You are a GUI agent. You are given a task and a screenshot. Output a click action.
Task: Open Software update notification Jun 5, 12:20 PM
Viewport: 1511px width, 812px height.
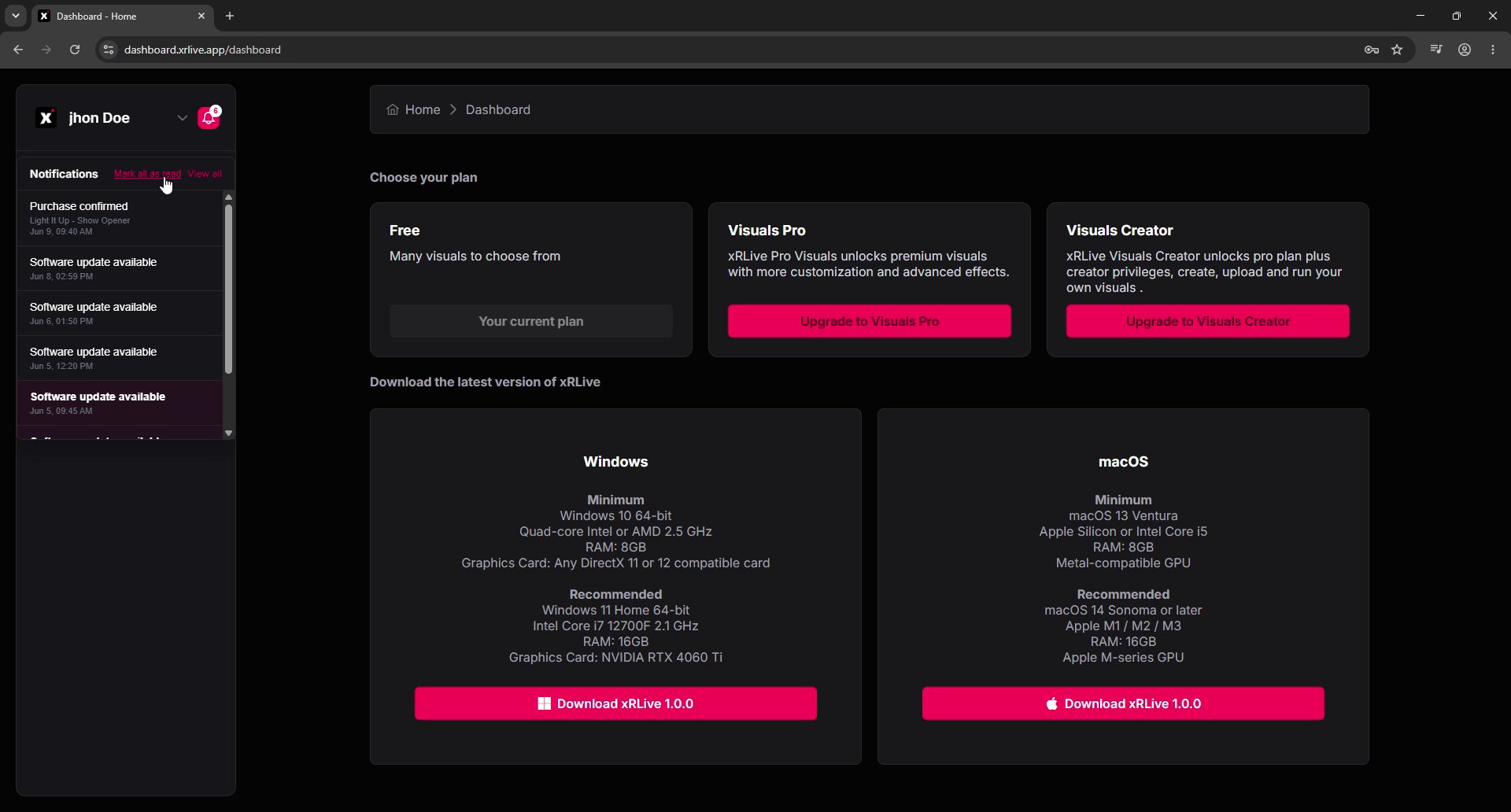(120, 358)
